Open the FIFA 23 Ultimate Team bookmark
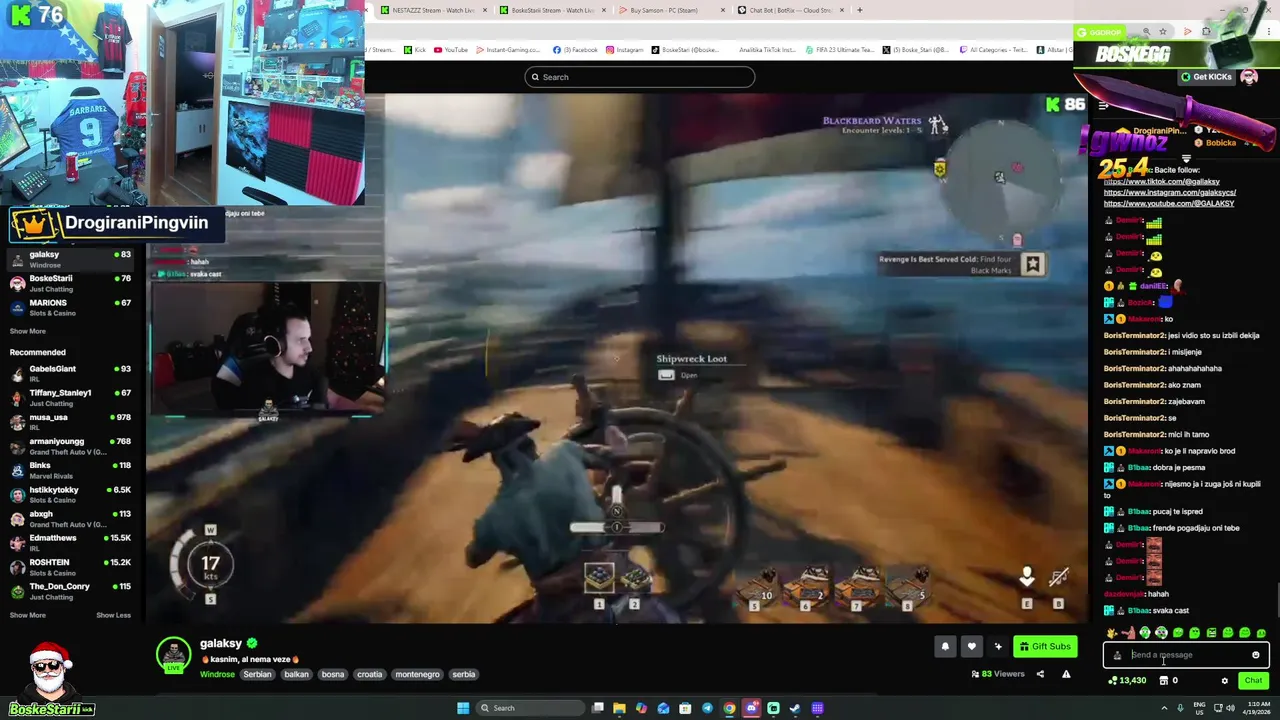Image resolution: width=1280 pixels, height=720 pixels. (x=840, y=50)
